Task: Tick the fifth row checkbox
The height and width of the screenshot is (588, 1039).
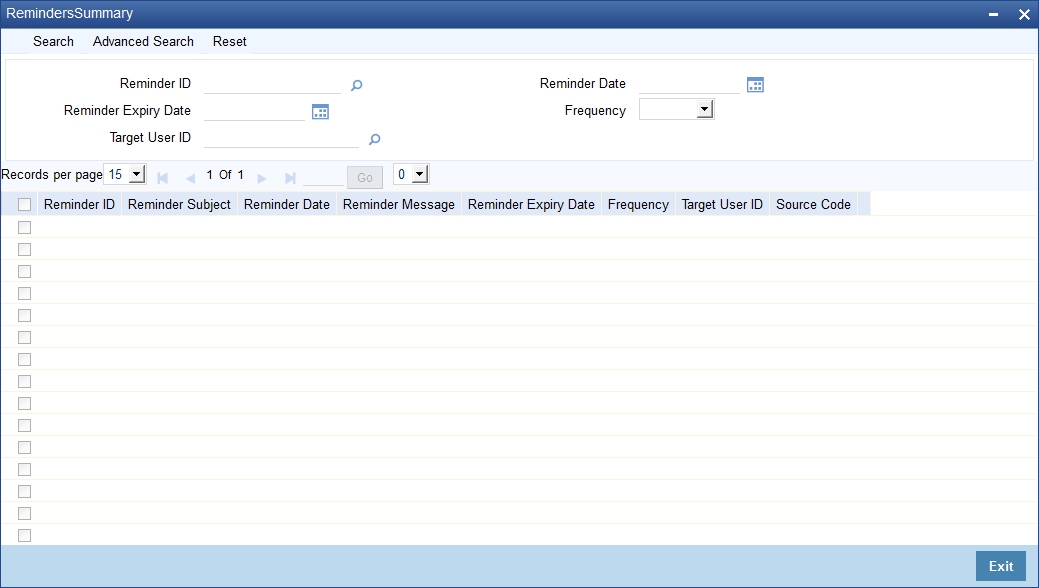Action: point(25,315)
